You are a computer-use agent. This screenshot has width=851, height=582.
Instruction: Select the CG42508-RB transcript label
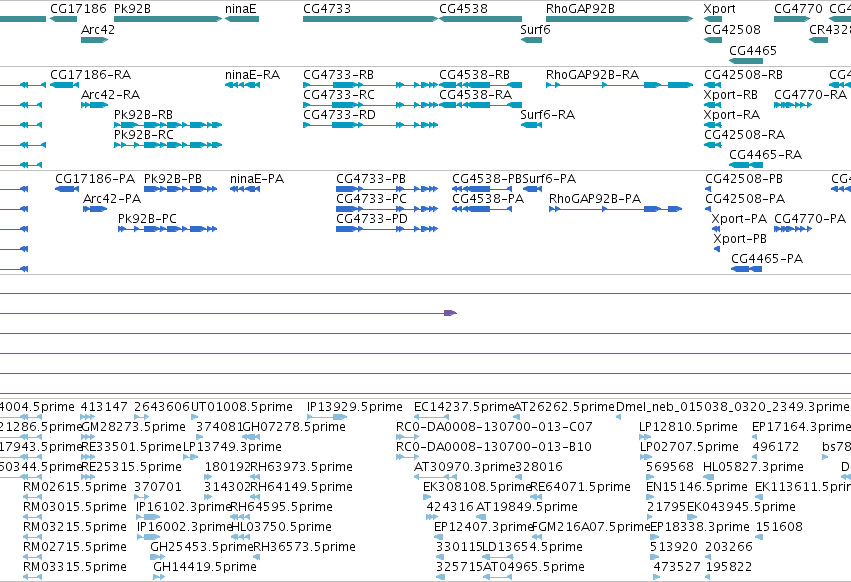click(x=744, y=75)
